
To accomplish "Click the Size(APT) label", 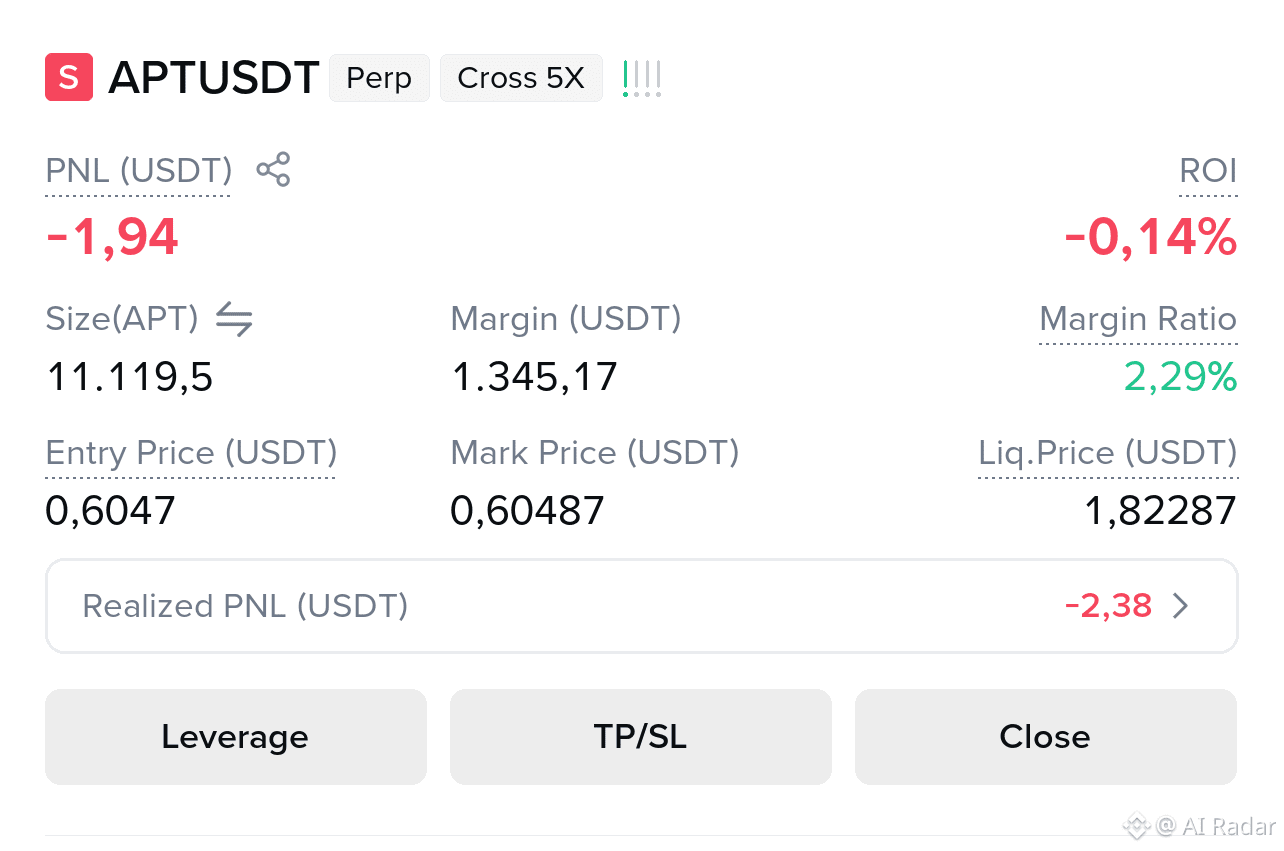I will (x=122, y=319).
